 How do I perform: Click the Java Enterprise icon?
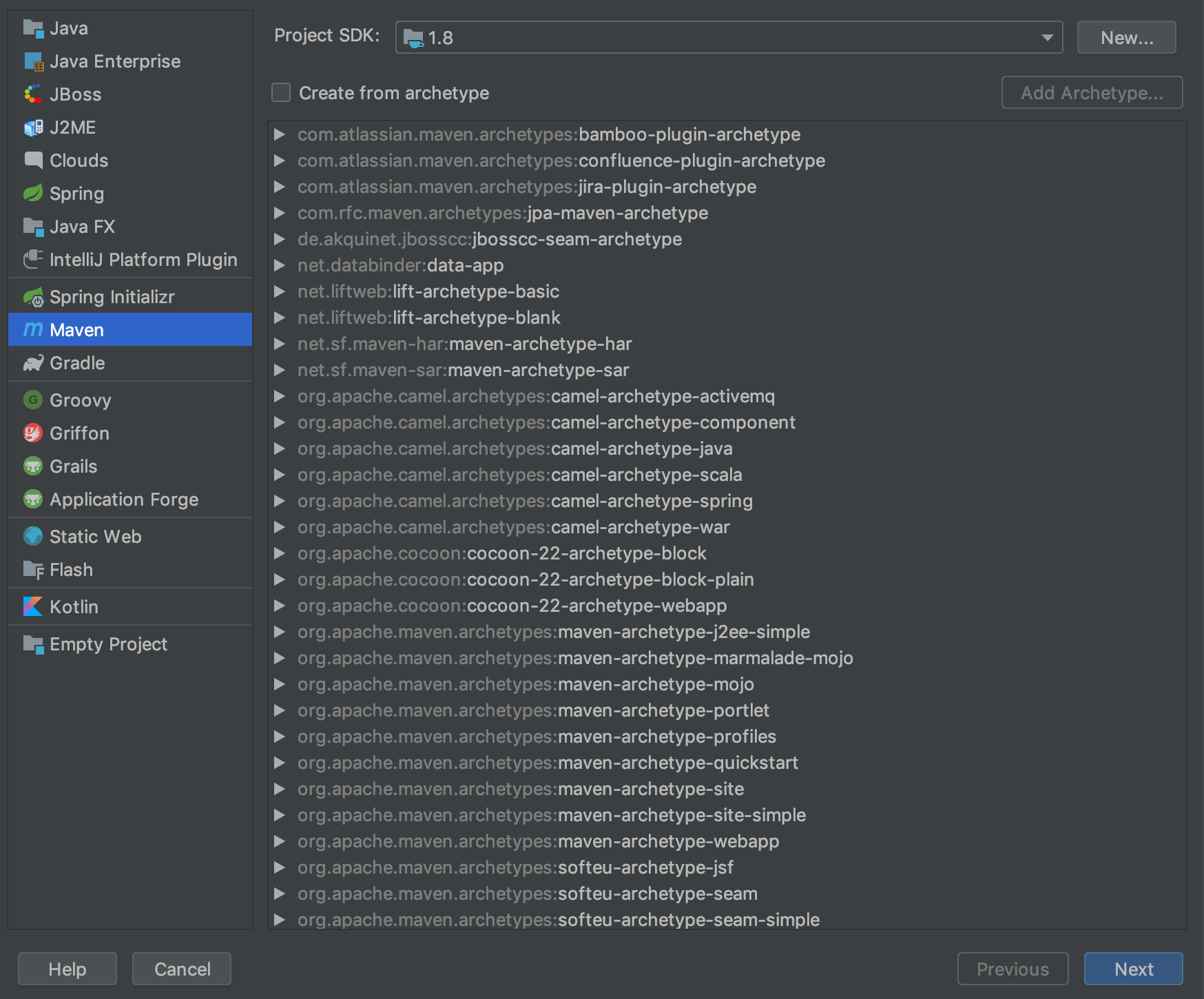click(33, 61)
